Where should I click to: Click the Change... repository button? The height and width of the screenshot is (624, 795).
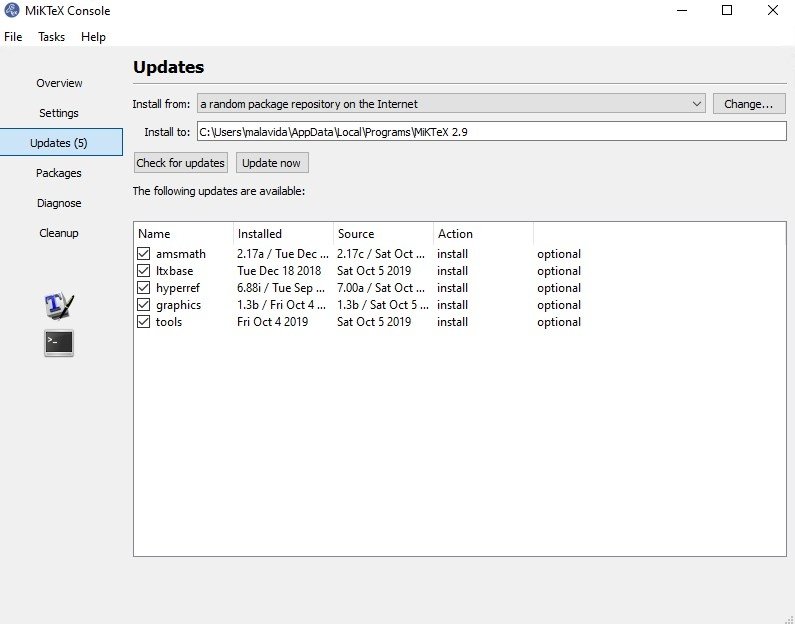click(x=749, y=103)
